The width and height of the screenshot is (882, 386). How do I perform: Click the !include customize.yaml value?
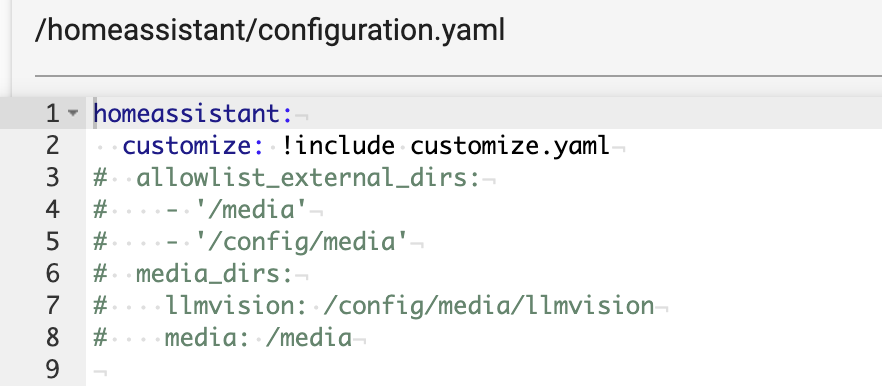[444, 146]
